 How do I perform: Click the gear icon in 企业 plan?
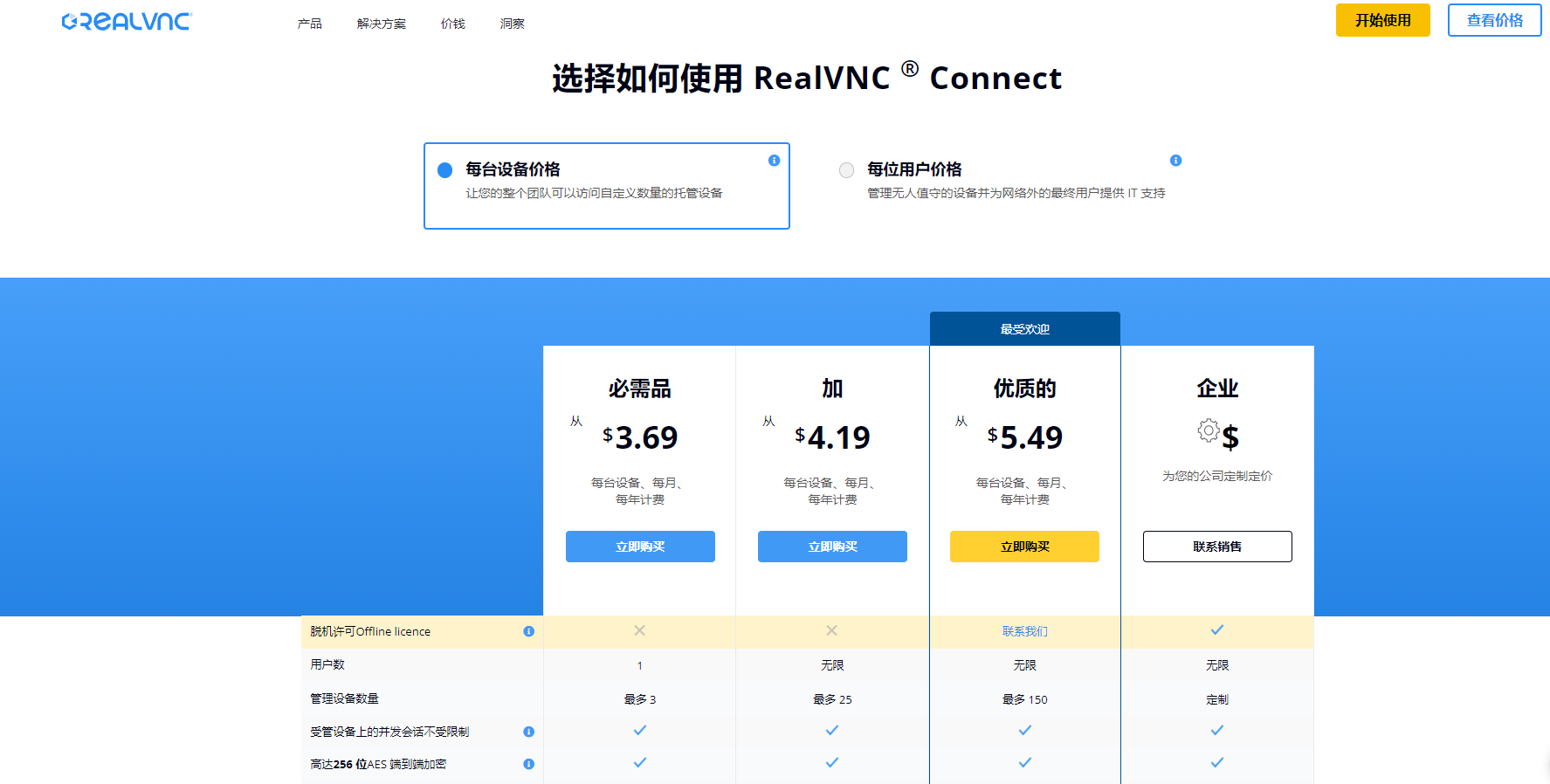pyautogui.click(x=1209, y=430)
